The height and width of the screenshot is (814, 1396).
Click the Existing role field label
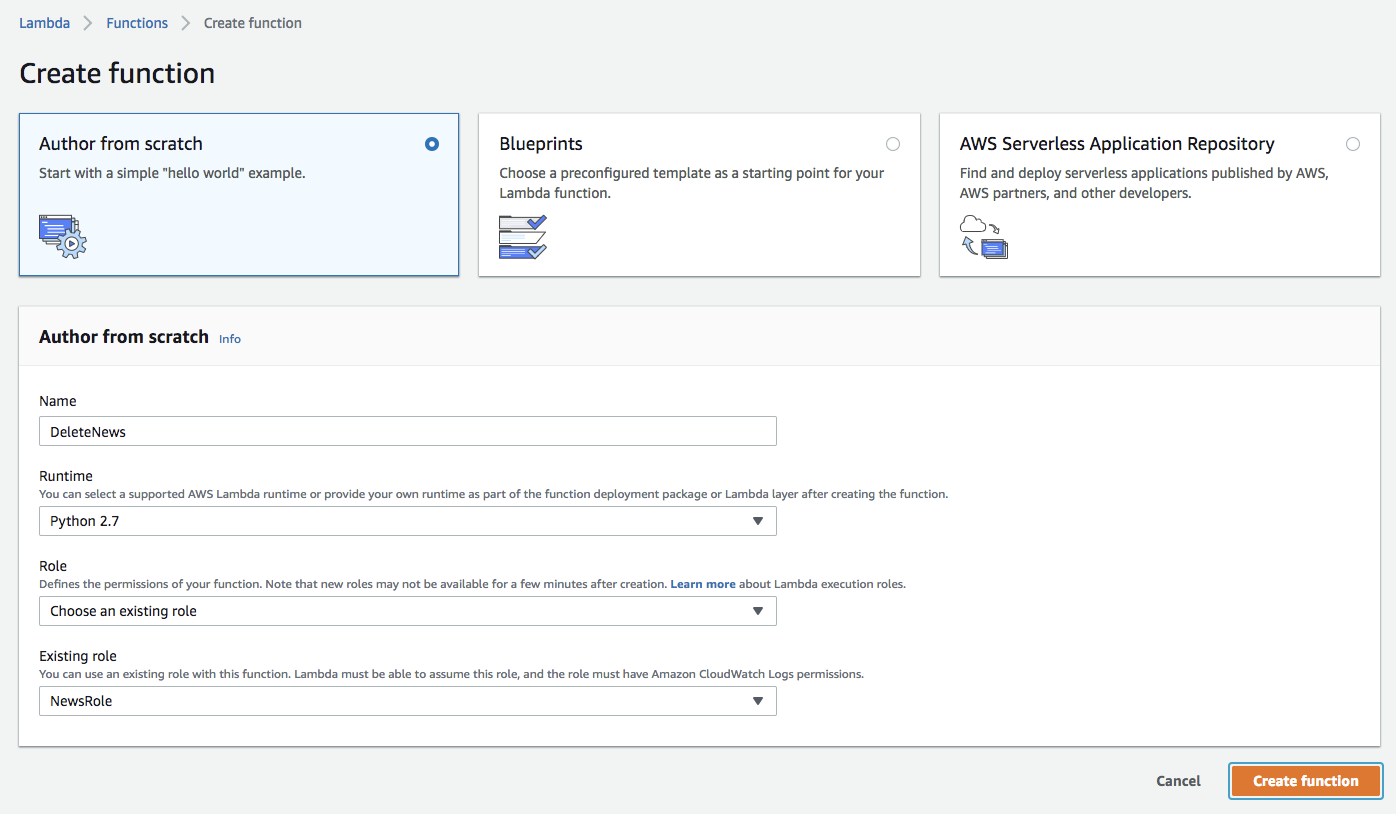pyautogui.click(x=78, y=656)
